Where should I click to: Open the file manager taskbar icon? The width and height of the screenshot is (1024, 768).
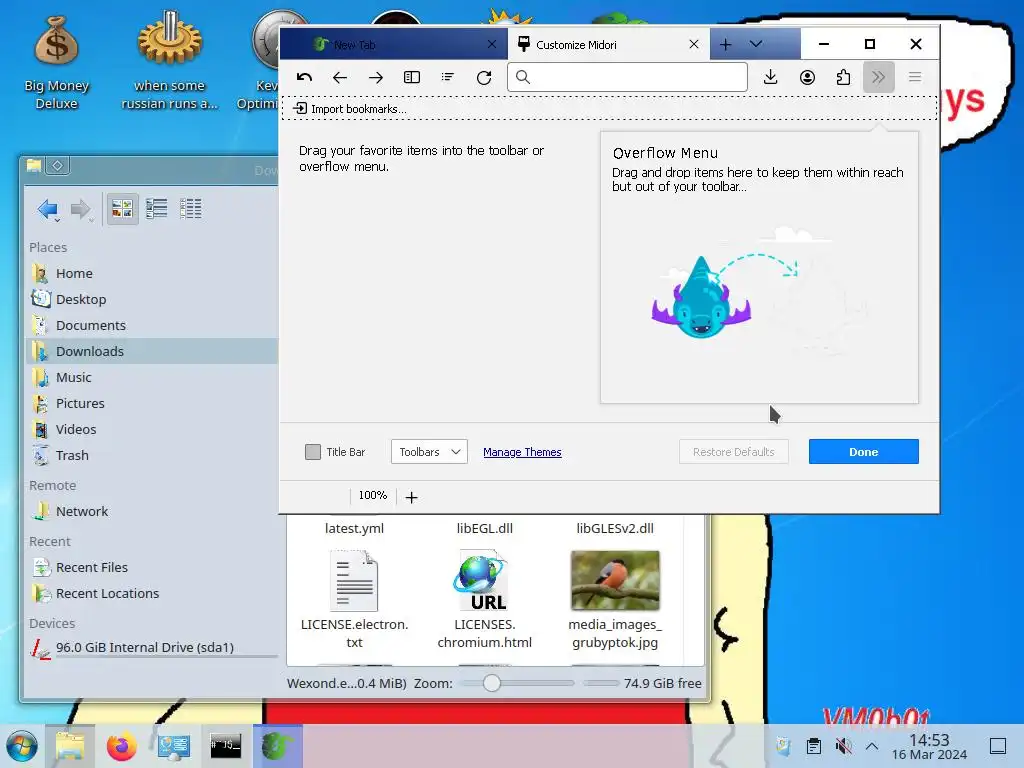70,746
